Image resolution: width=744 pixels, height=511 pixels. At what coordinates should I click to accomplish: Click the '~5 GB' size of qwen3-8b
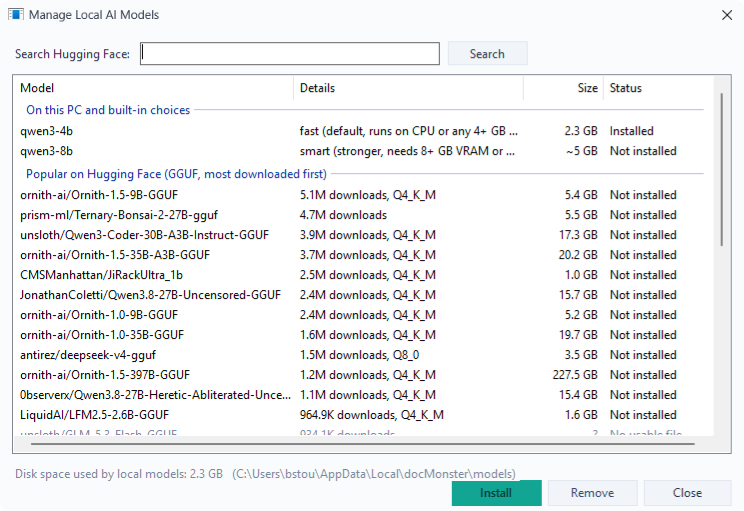[x=582, y=151]
